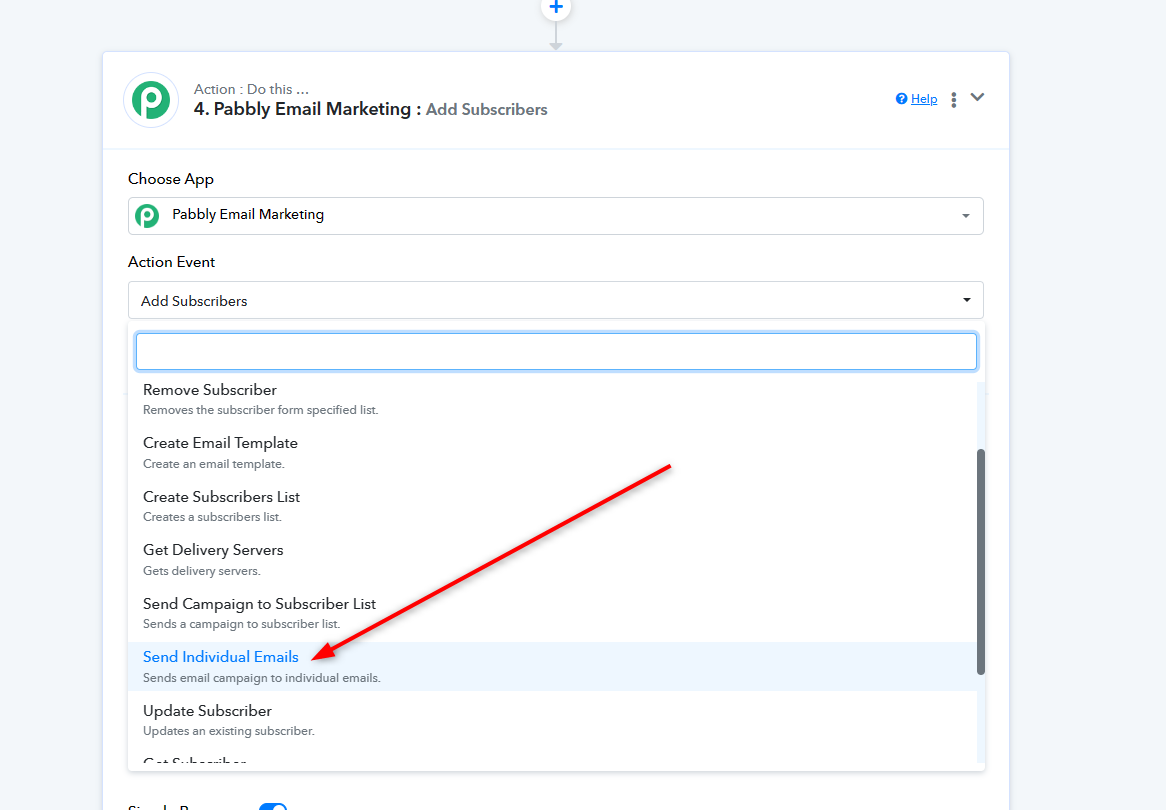Select Get Delivery Servers option
Screen dimensions: 1166x810
tap(552, 559)
